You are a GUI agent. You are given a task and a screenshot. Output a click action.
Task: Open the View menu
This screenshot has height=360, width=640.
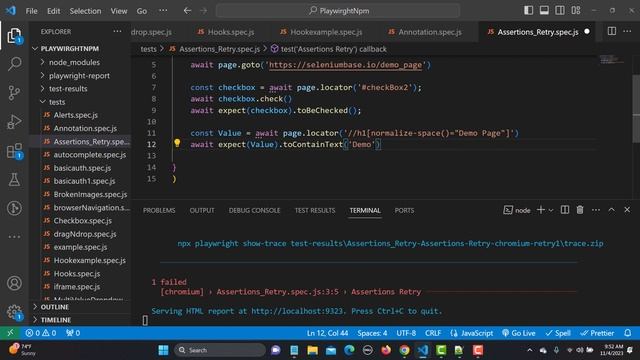pos(119,11)
